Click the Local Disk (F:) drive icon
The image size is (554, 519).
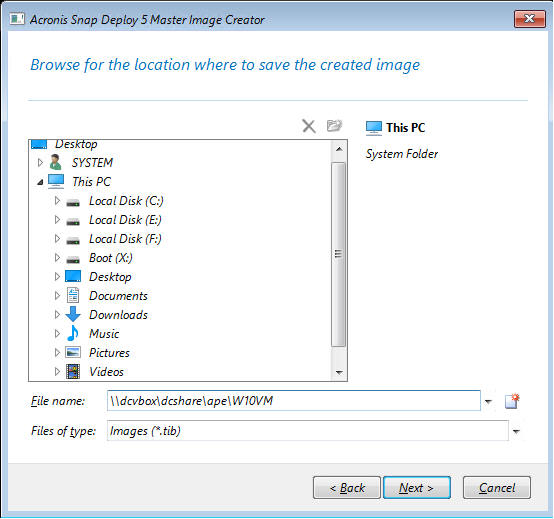point(73,240)
